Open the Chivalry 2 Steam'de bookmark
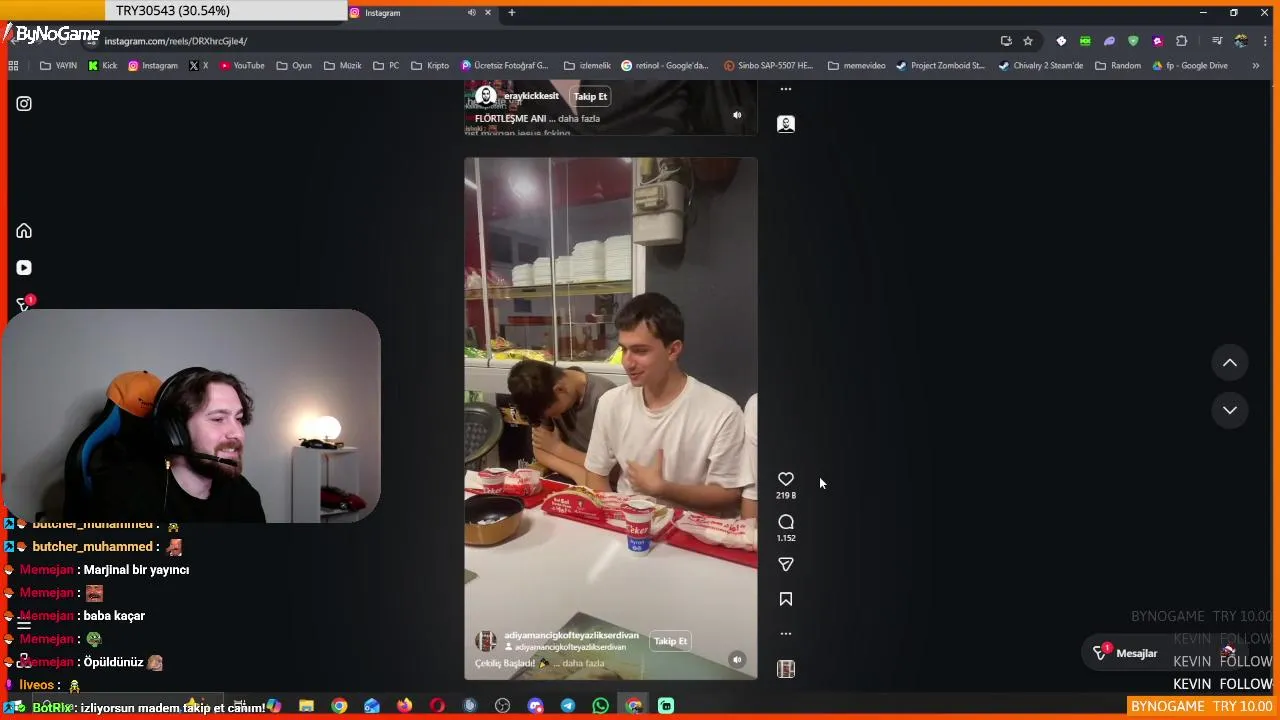The width and height of the screenshot is (1280, 720). pyautogui.click(x=1041, y=66)
